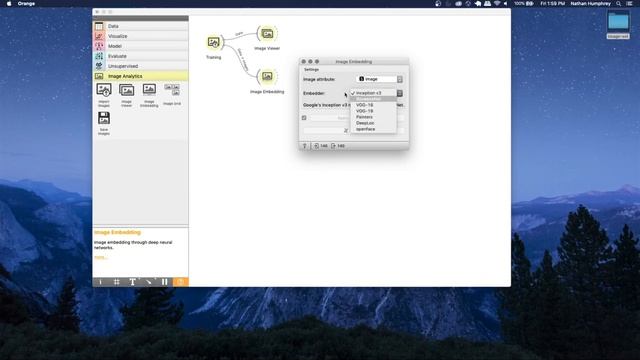Click the grid alignment icon in bottom toolbar

click(116, 282)
